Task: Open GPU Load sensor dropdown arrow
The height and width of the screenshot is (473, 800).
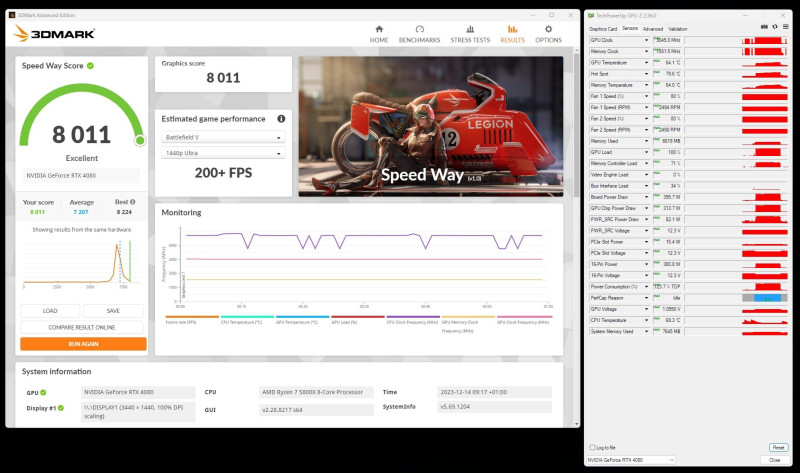Action: tap(646, 152)
